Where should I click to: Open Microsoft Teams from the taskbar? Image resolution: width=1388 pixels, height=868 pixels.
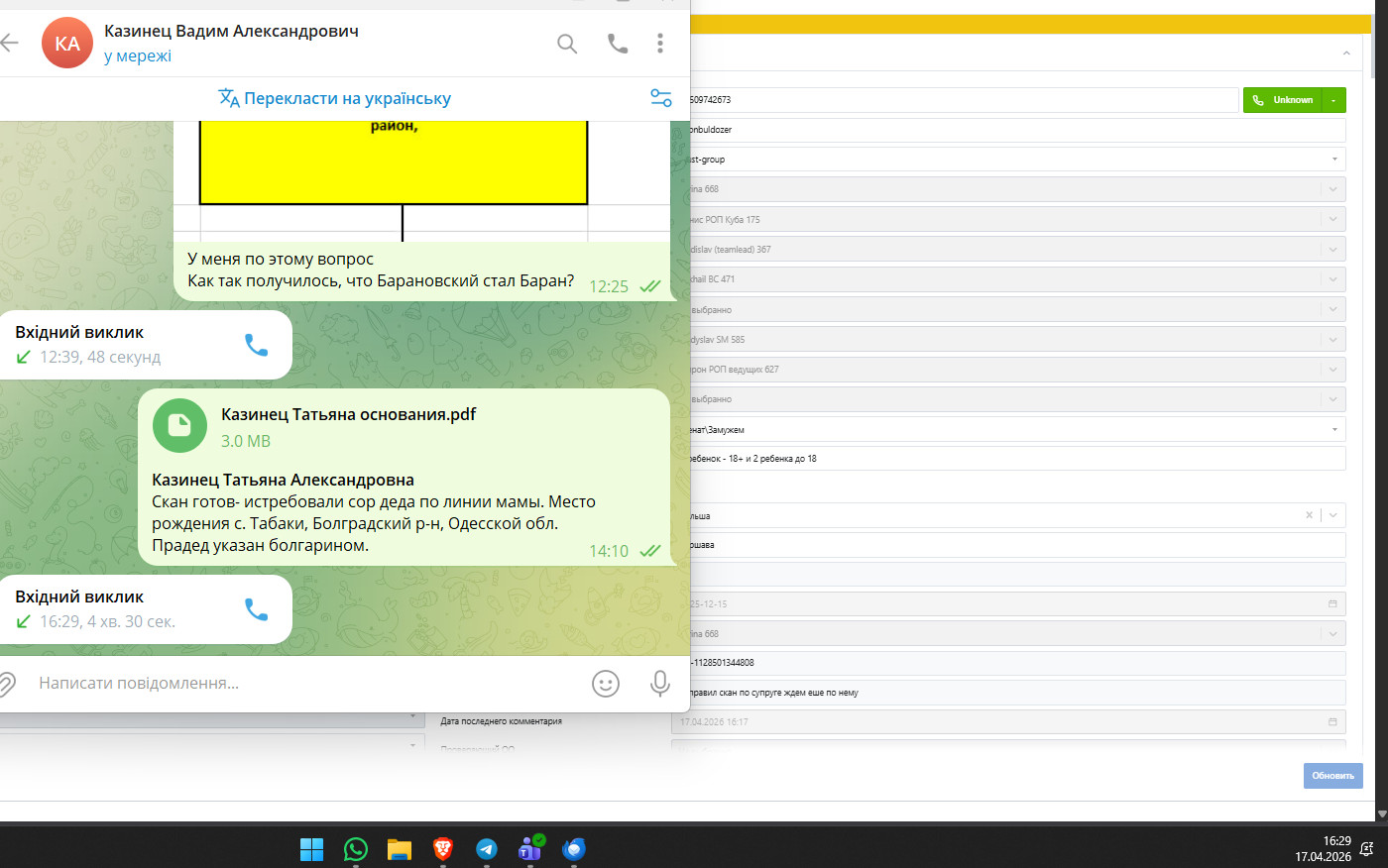coord(530,848)
